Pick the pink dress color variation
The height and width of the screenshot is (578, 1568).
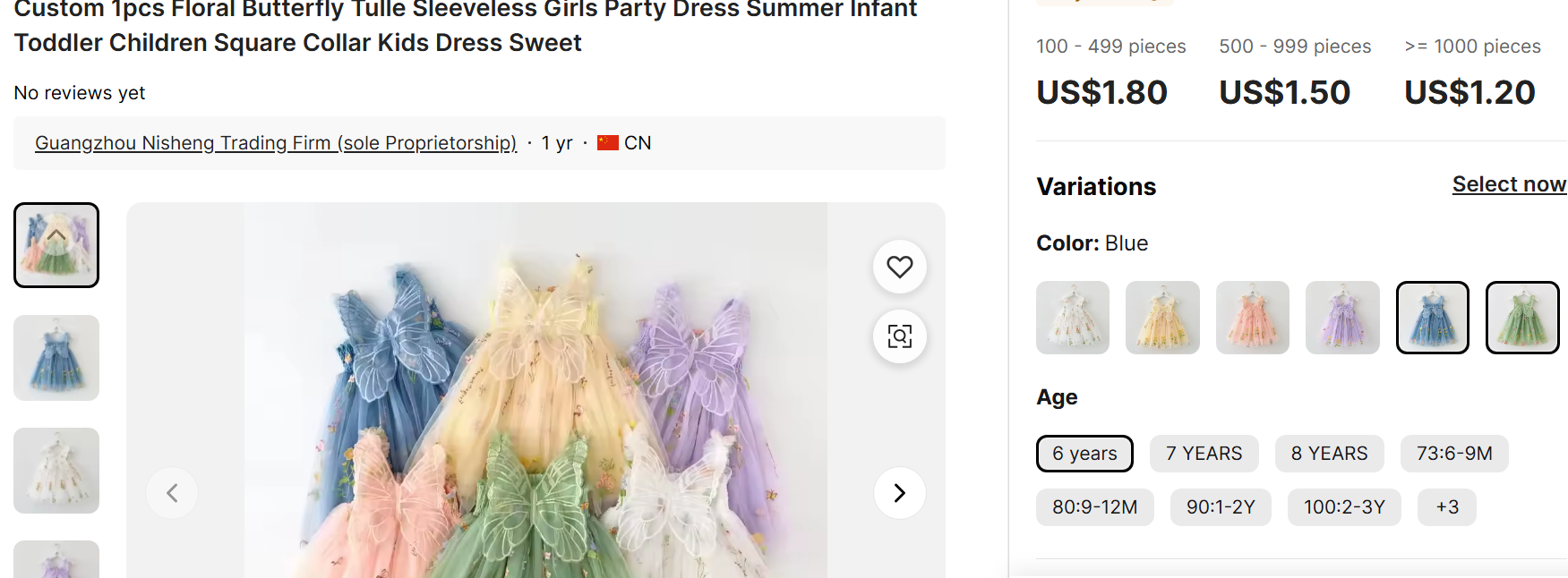pos(1252,318)
